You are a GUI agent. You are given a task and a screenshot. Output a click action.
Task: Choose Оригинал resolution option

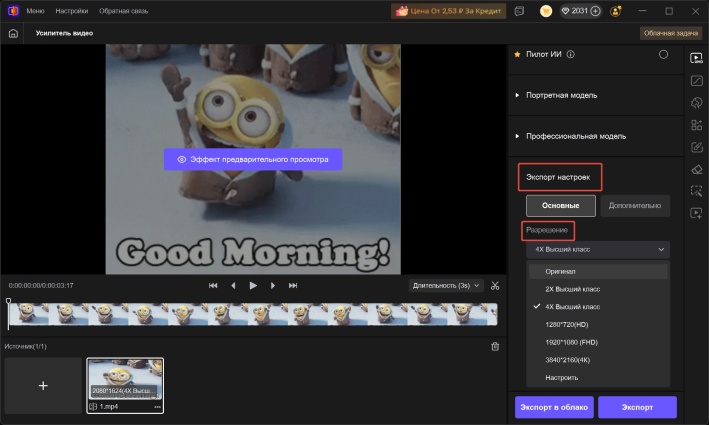598,271
